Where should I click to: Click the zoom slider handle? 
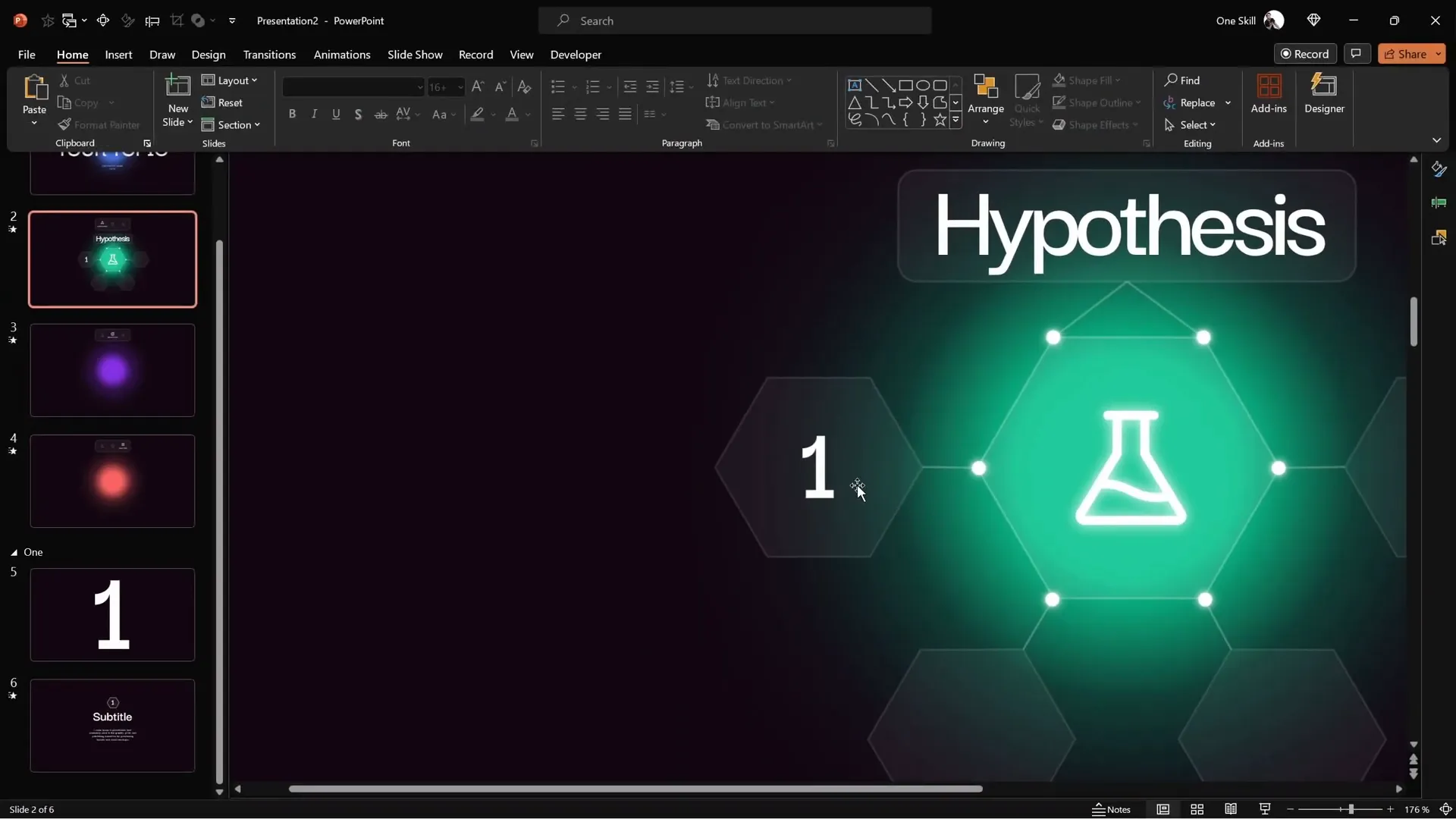[x=1351, y=809]
